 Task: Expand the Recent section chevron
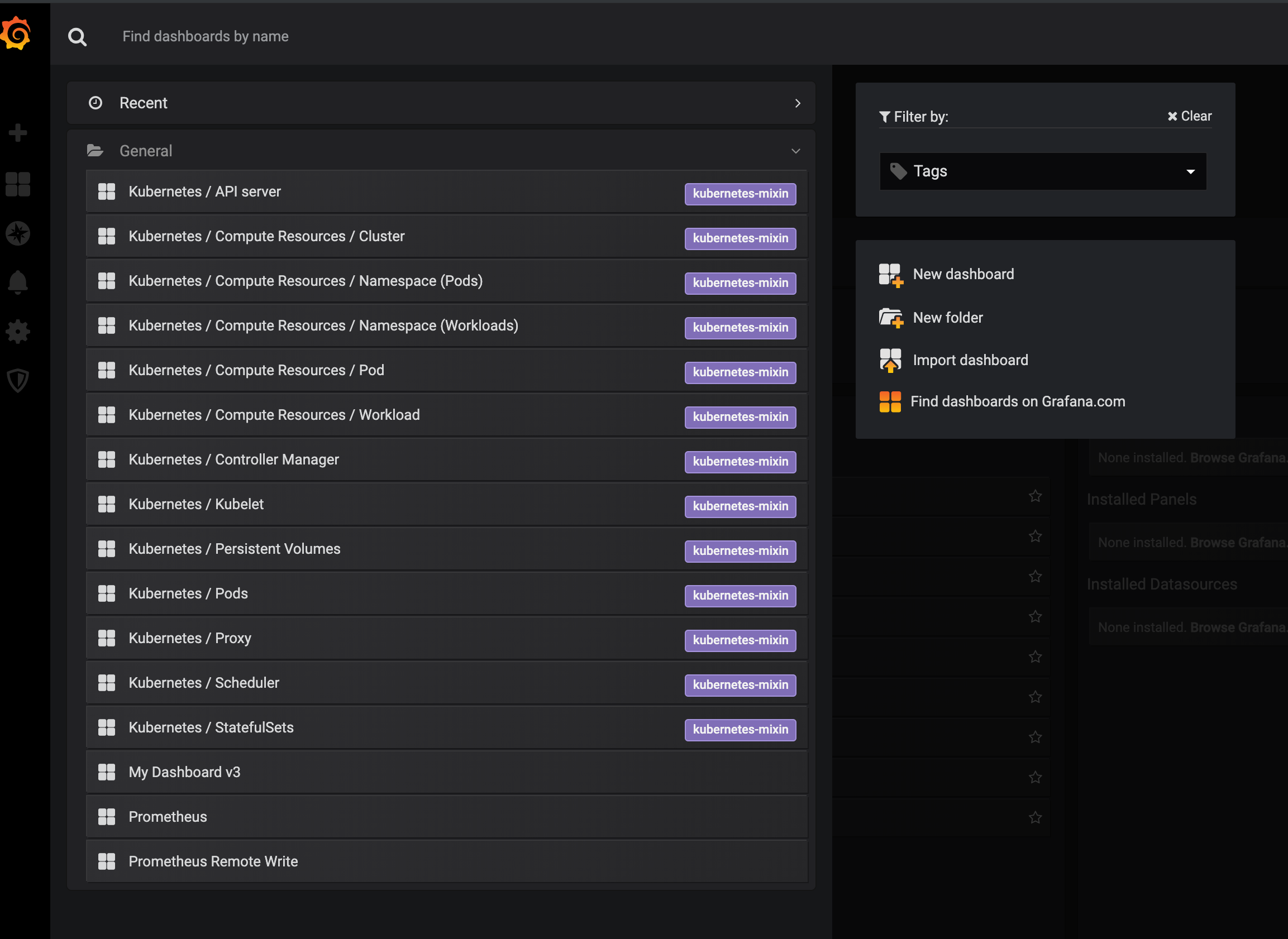[797, 103]
